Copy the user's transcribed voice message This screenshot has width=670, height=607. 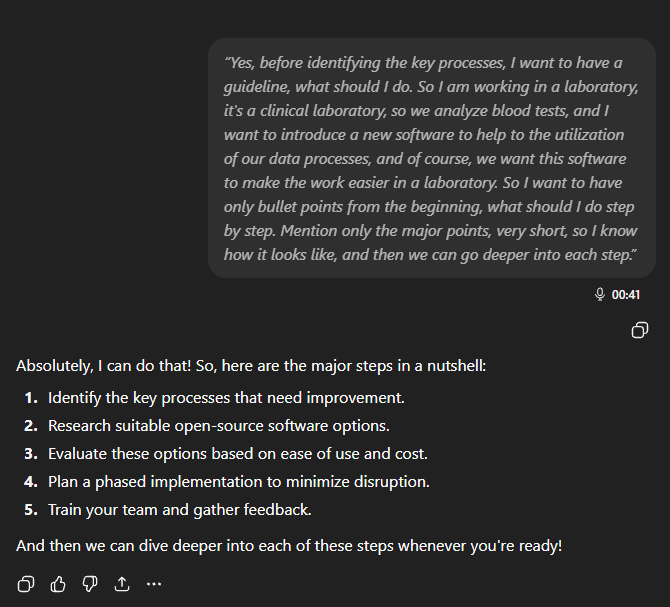click(x=640, y=330)
